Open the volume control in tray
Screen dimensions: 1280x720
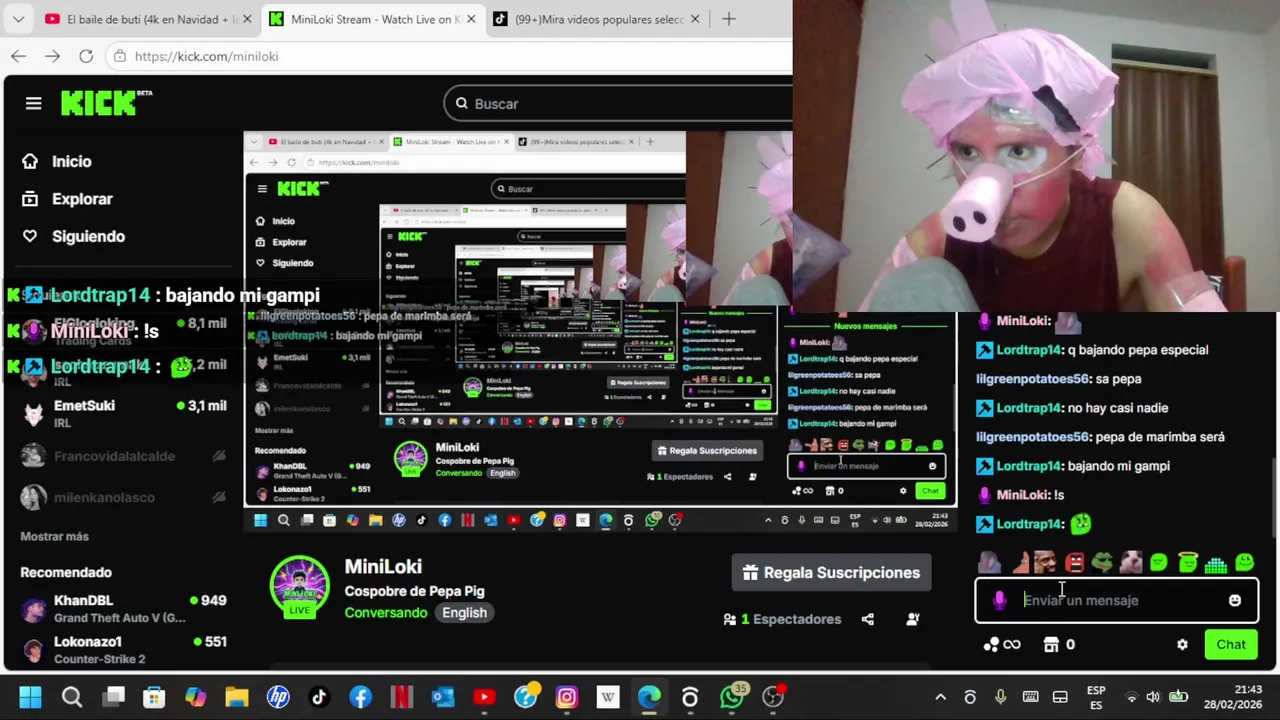click(x=1153, y=697)
